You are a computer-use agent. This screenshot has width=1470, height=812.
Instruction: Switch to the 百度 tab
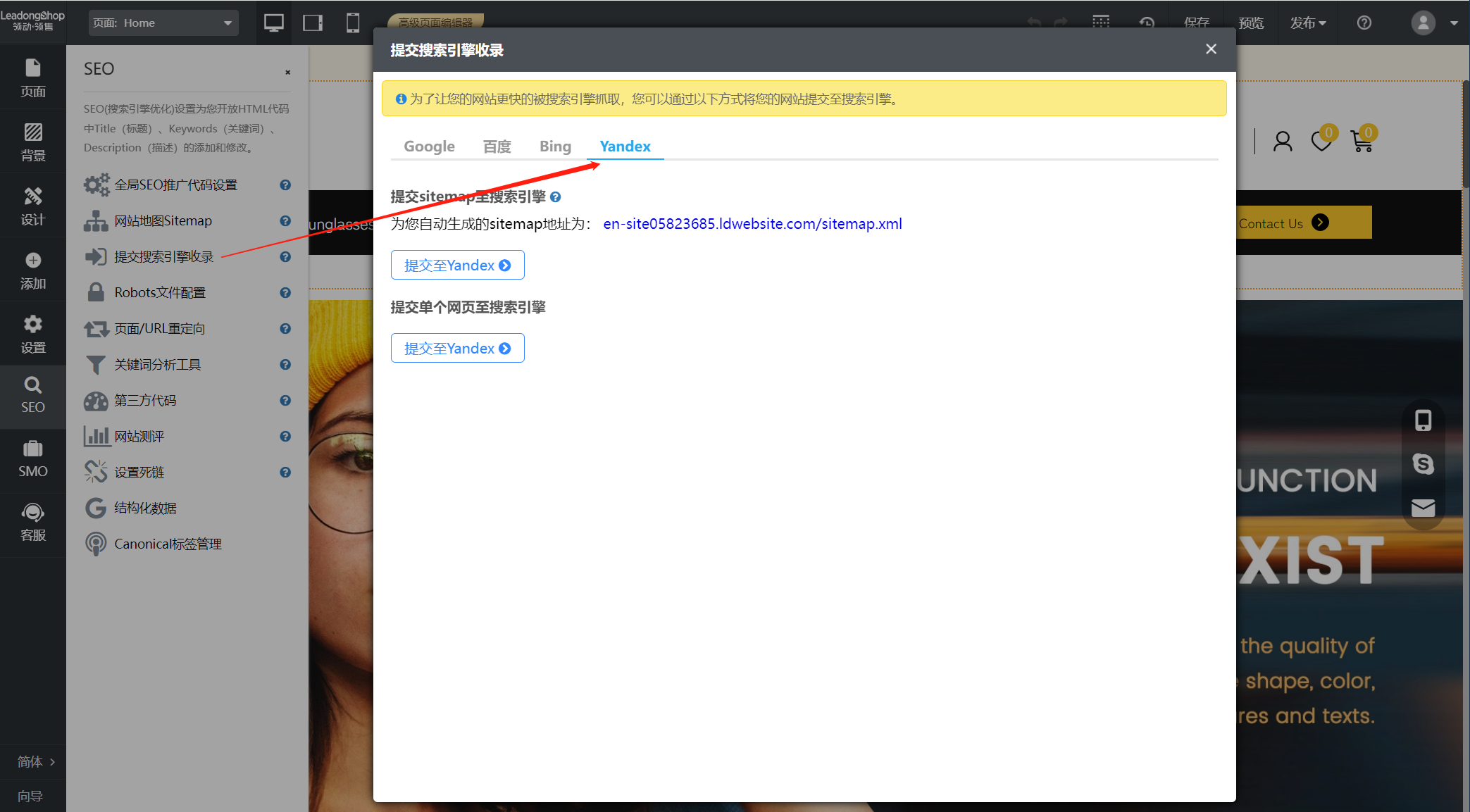[497, 146]
